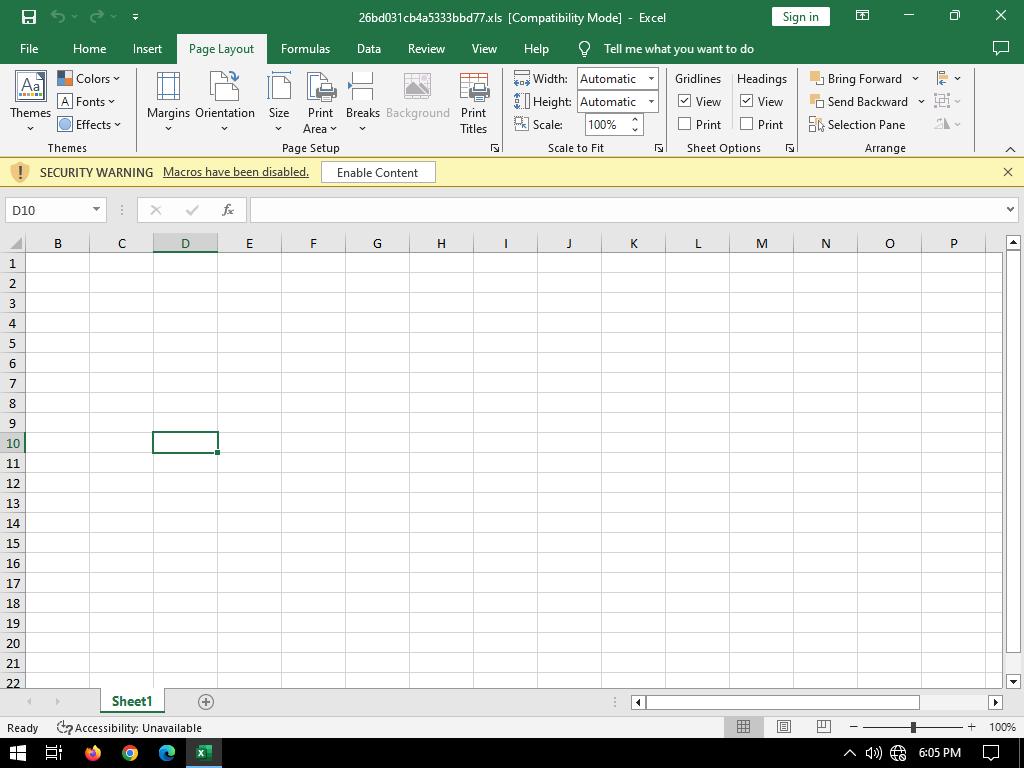Enable the Headings Print checkbox
The height and width of the screenshot is (768, 1024).
click(747, 124)
